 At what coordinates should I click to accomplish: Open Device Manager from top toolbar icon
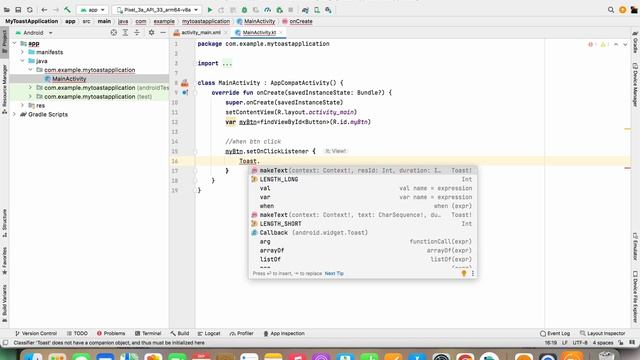pyautogui.click(x=317, y=10)
